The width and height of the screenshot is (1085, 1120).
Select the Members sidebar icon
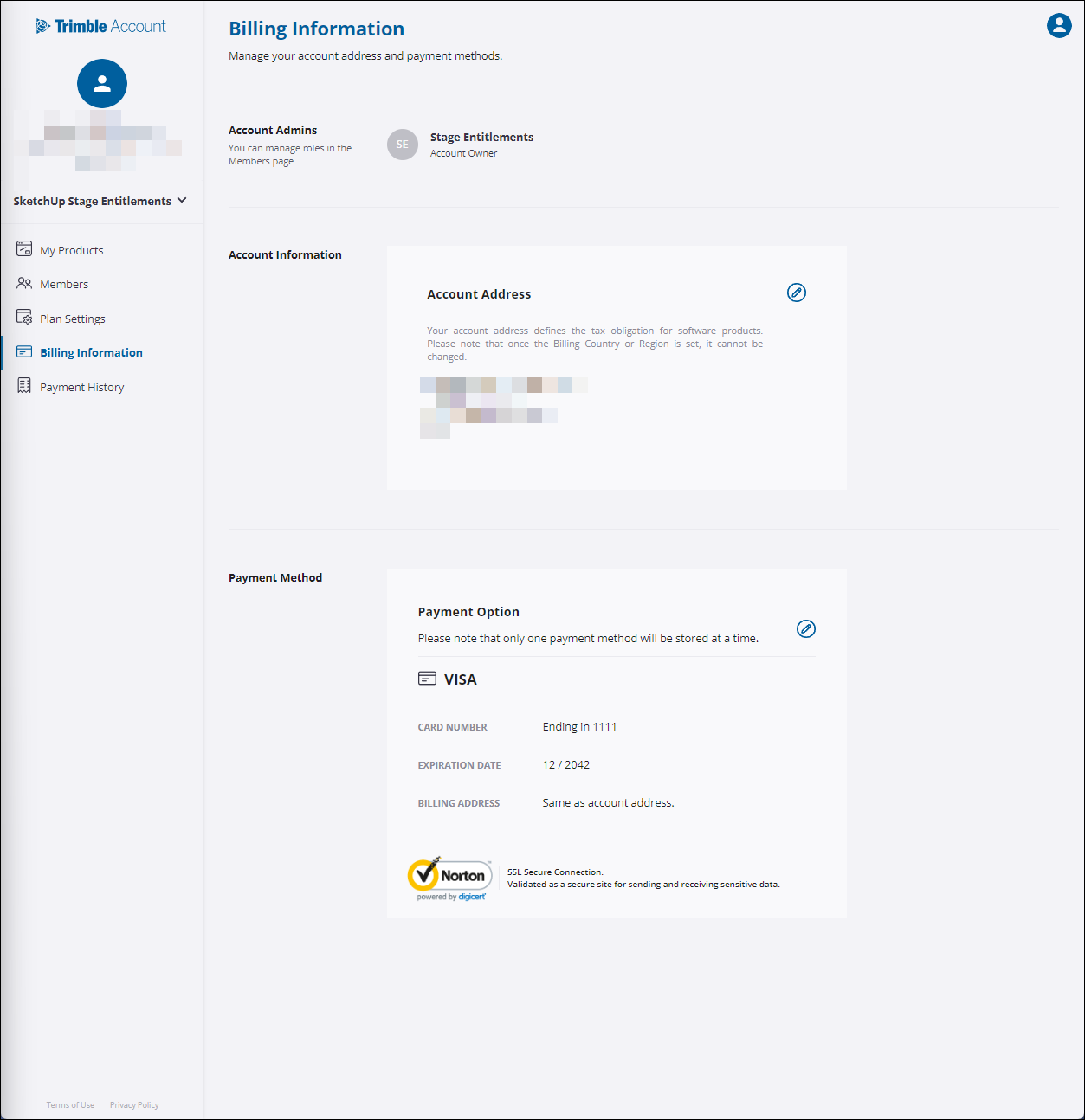click(x=23, y=283)
